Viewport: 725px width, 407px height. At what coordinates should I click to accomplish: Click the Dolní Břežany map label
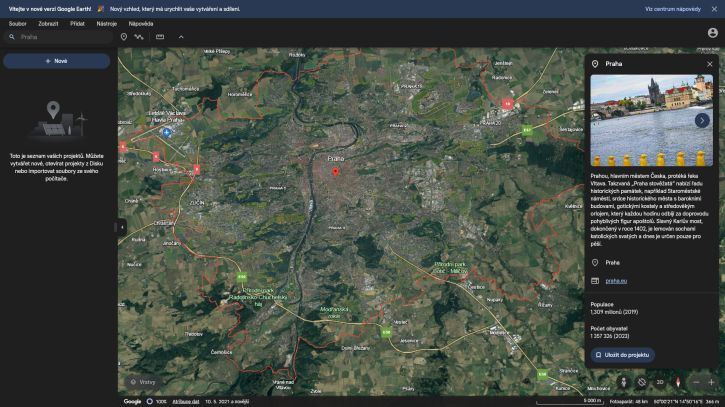355,348
